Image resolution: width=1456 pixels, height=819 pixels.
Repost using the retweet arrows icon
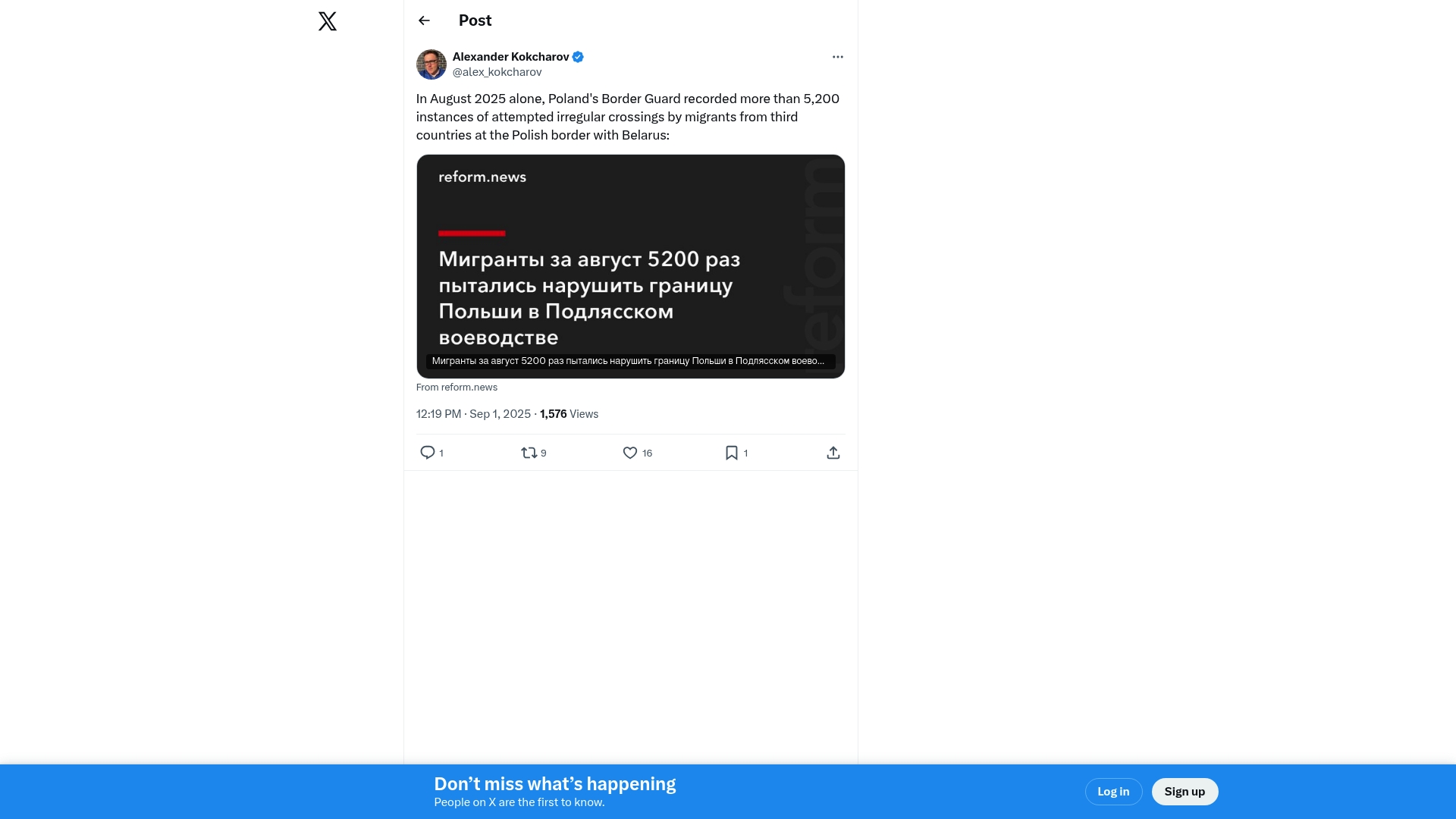[529, 453]
